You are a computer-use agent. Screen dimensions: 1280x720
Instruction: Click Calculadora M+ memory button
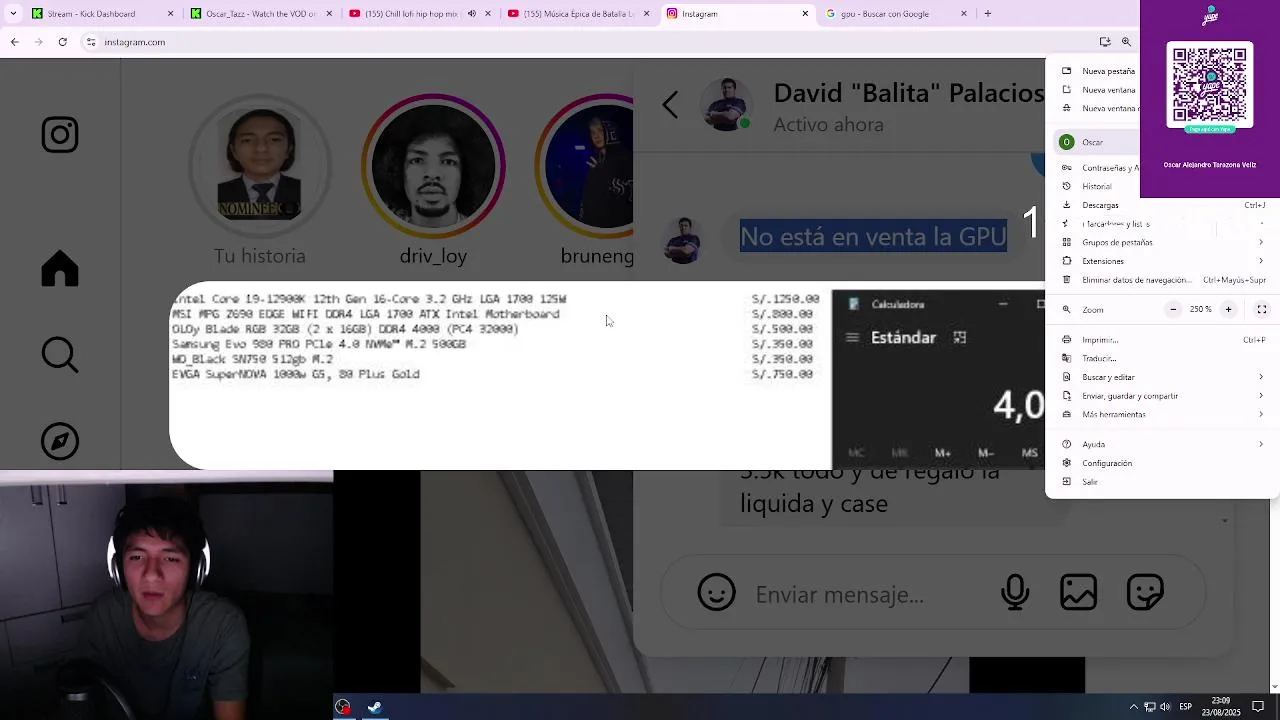942,453
